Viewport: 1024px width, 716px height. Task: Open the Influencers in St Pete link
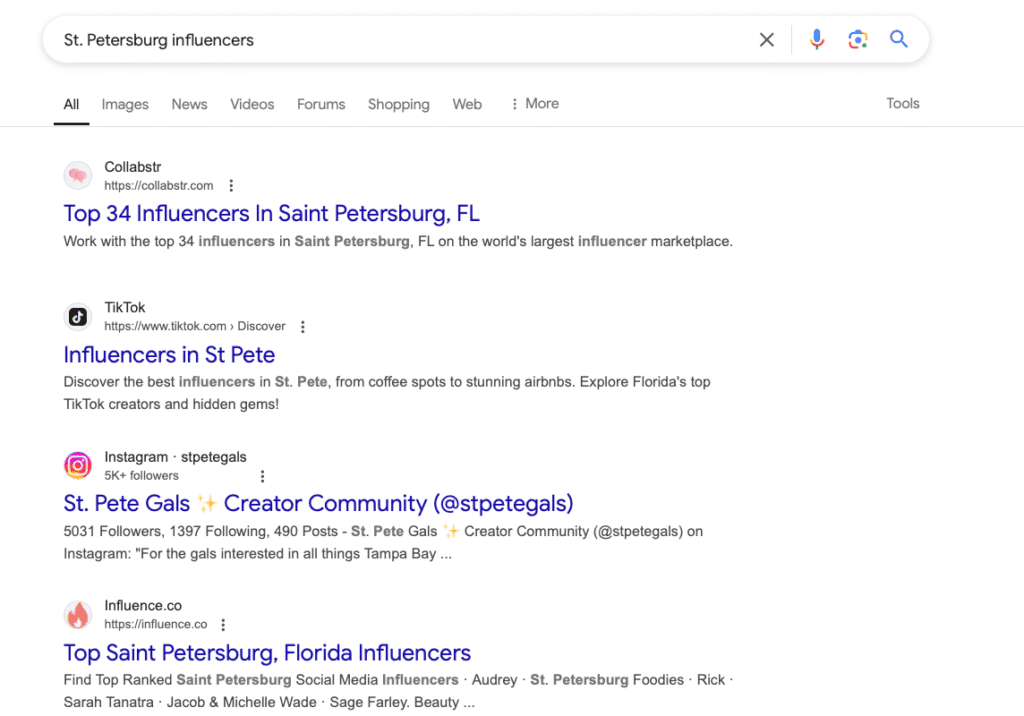(169, 355)
